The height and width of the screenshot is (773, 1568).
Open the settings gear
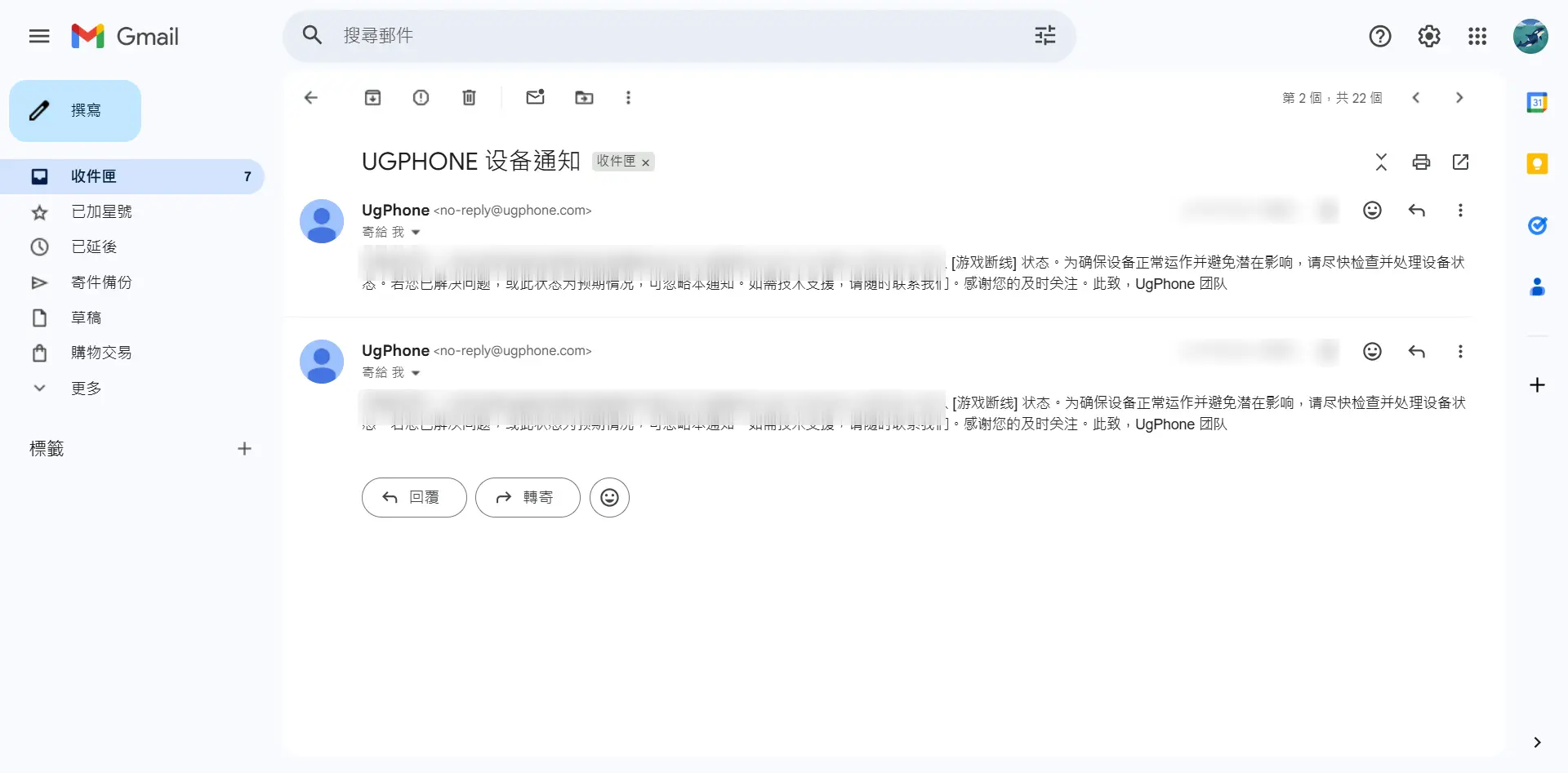click(1429, 36)
